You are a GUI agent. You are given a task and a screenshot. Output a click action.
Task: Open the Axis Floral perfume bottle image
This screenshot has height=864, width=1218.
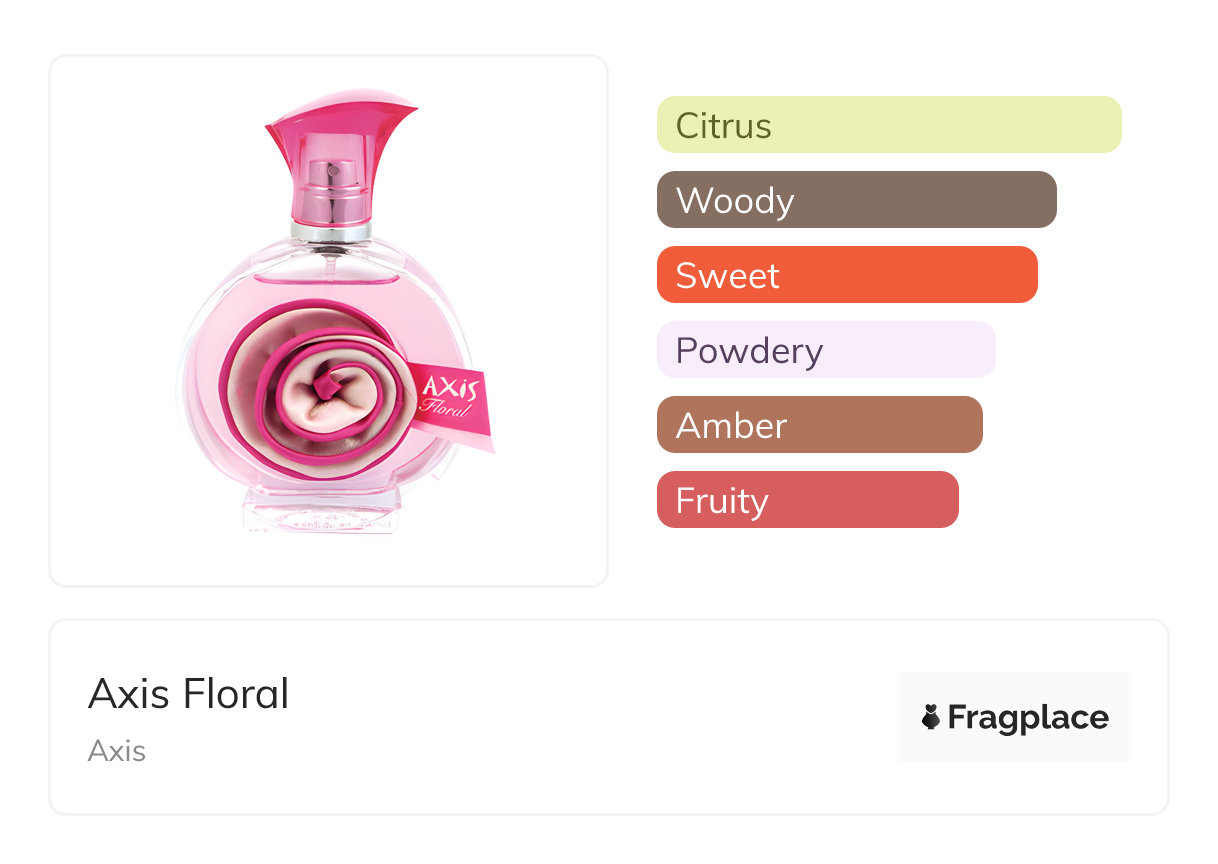point(329,320)
